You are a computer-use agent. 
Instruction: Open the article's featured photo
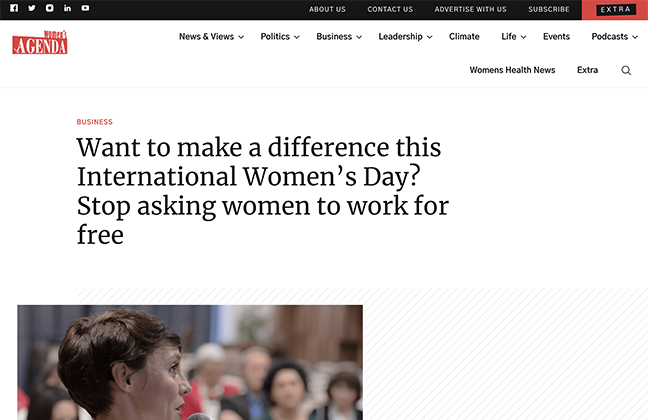tap(190, 363)
